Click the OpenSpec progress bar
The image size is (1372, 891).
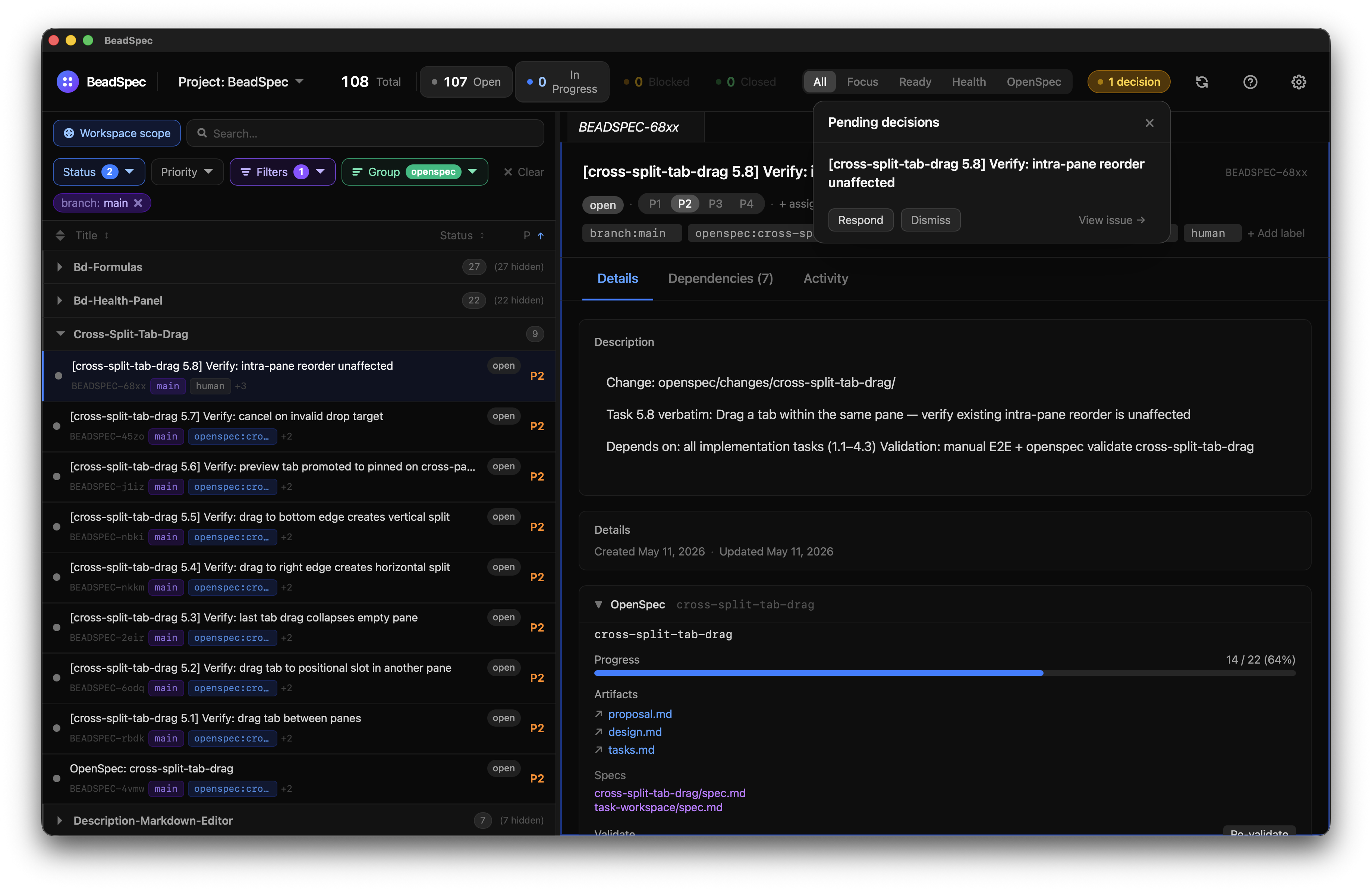(x=944, y=673)
